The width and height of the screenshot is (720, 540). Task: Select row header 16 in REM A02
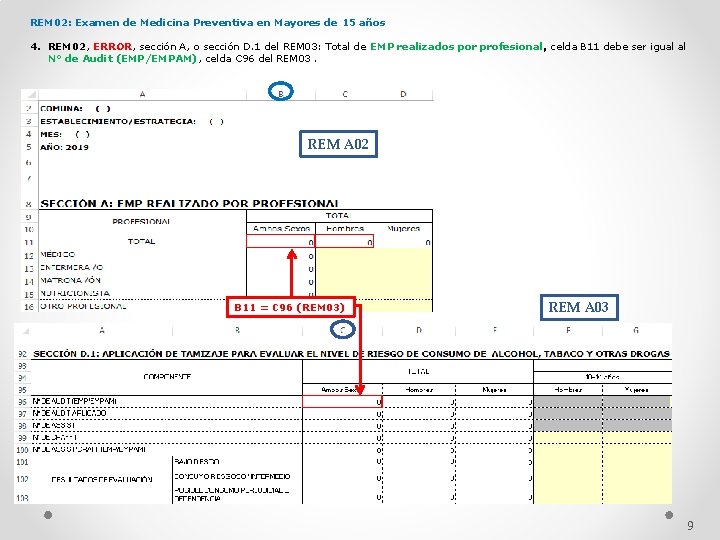point(29,307)
